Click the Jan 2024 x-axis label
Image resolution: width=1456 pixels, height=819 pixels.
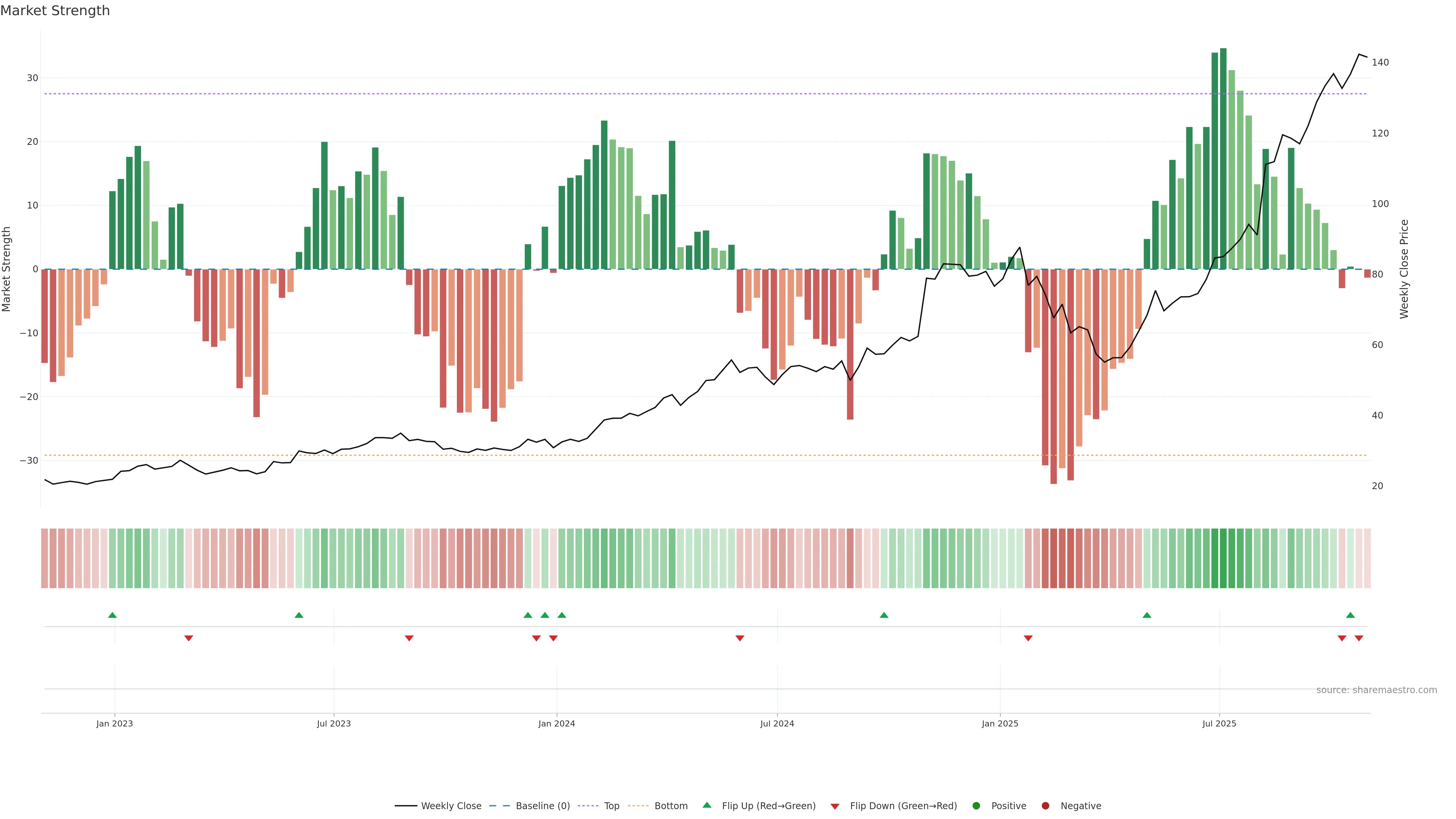coord(556,723)
